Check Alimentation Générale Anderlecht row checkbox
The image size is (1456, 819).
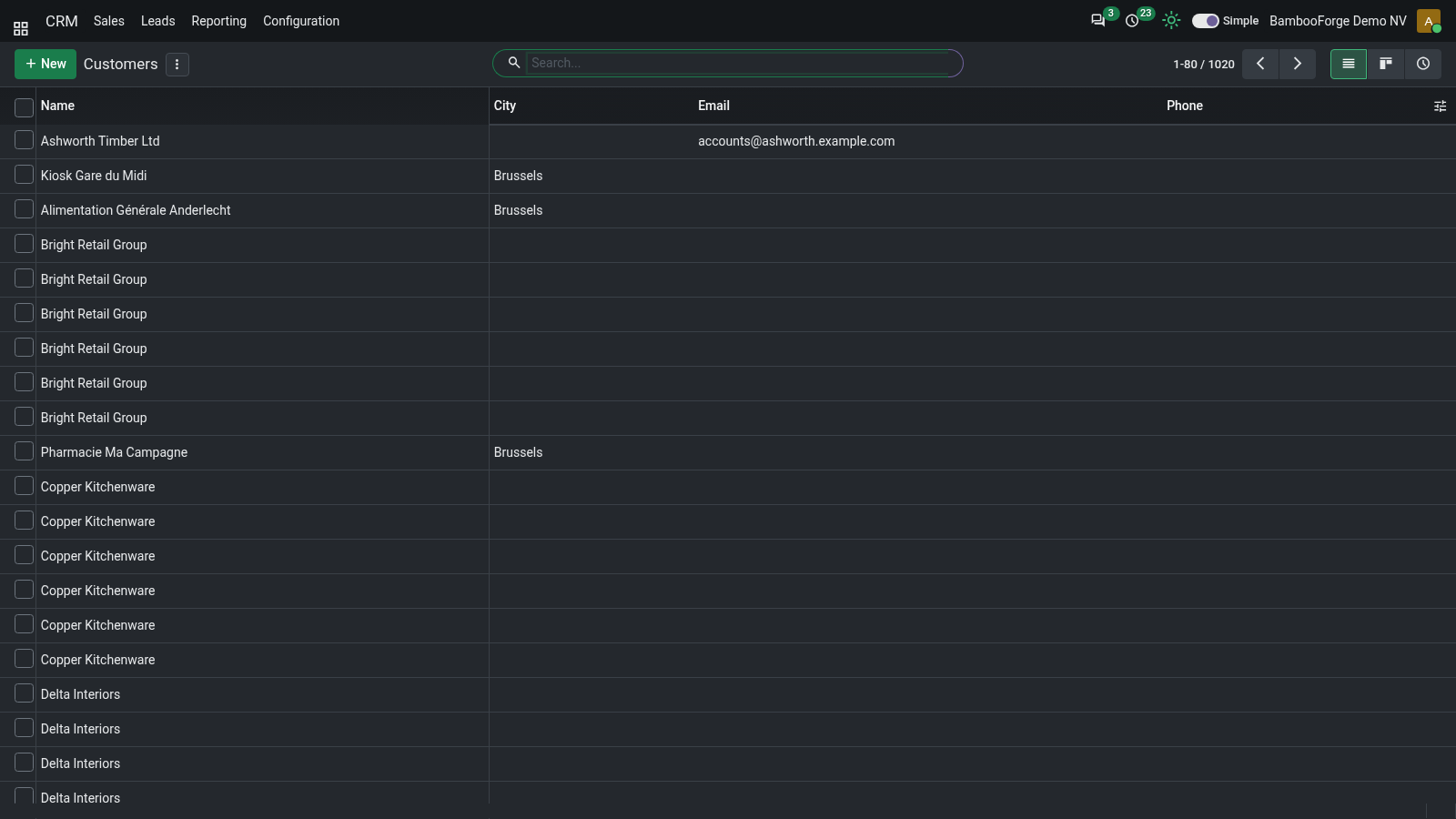(x=25, y=209)
